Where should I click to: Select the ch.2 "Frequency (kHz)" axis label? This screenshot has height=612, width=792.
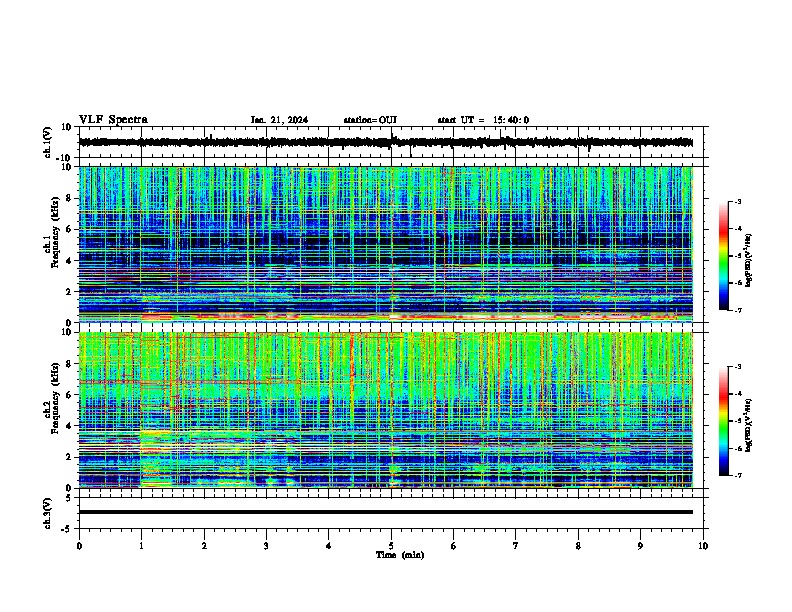[x=54, y=398]
